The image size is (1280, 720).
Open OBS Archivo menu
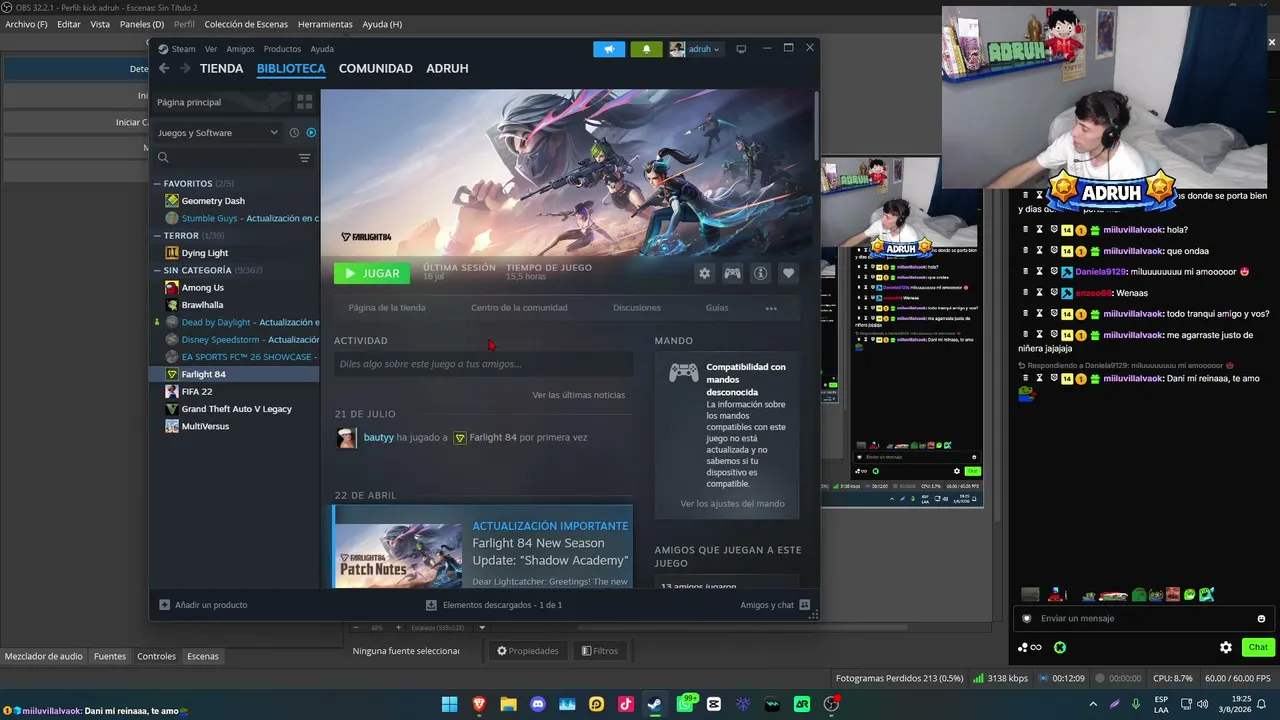tap(26, 24)
